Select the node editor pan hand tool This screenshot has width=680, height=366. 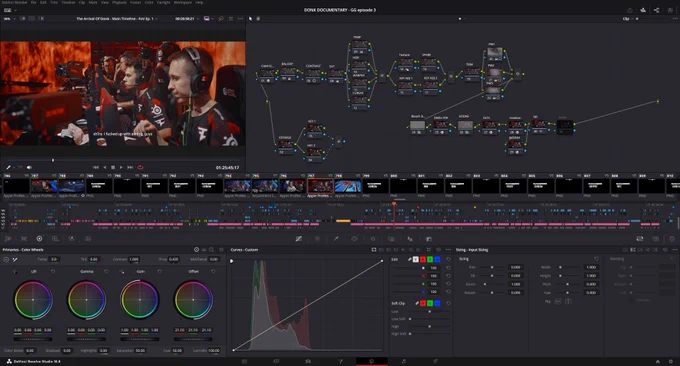(258, 19)
